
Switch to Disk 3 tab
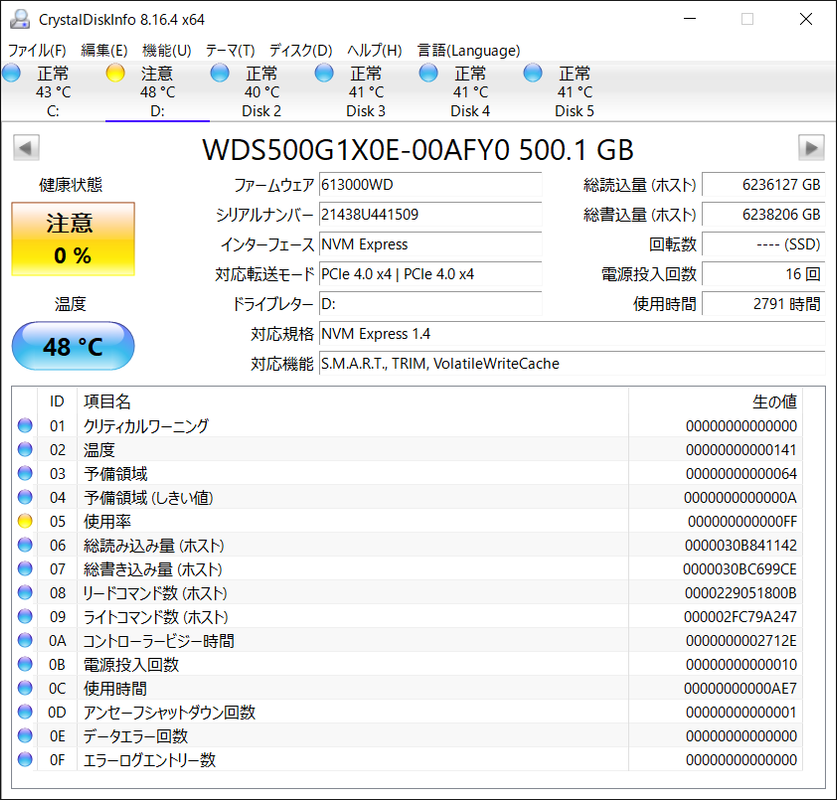tap(366, 91)
